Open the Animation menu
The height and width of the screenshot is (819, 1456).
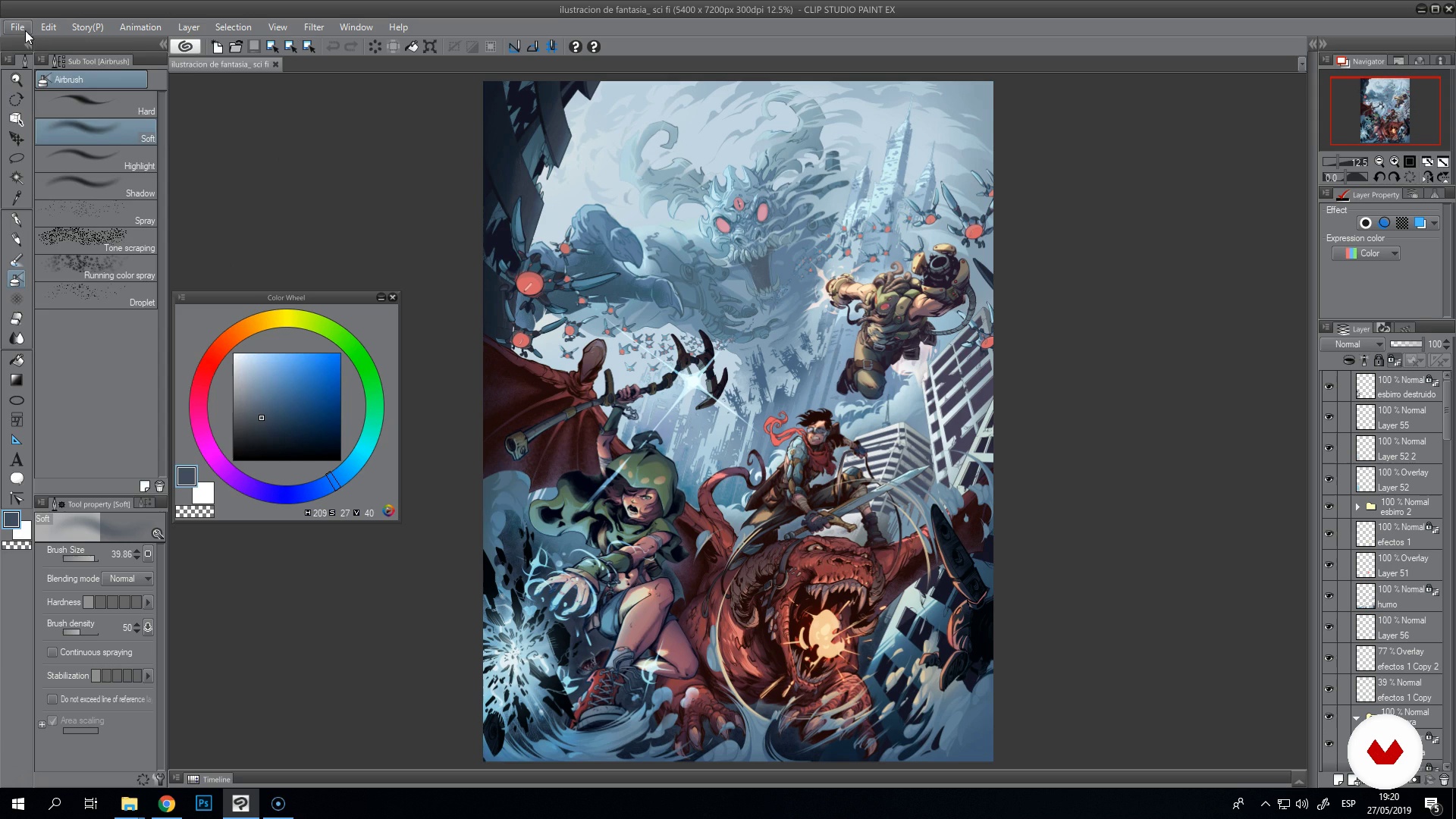140,27
